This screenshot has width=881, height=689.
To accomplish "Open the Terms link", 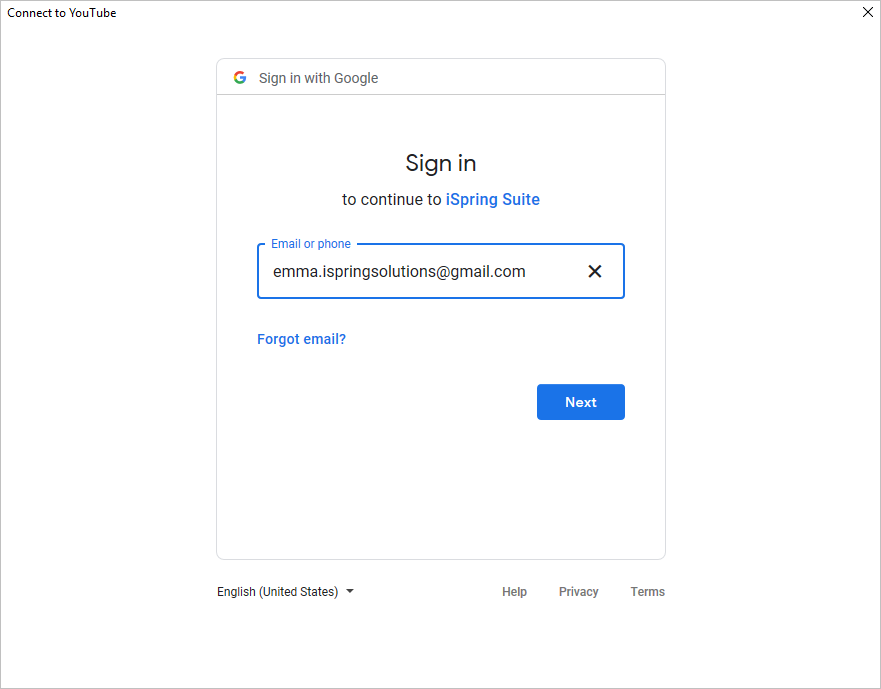I will [x=647, y=591].
